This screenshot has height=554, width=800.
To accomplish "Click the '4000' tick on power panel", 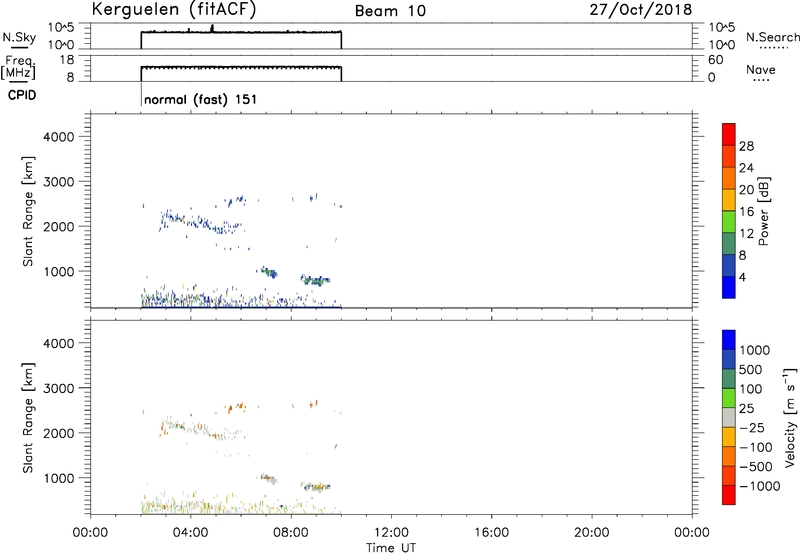I will pyautogui.click(x=59, y=137).
